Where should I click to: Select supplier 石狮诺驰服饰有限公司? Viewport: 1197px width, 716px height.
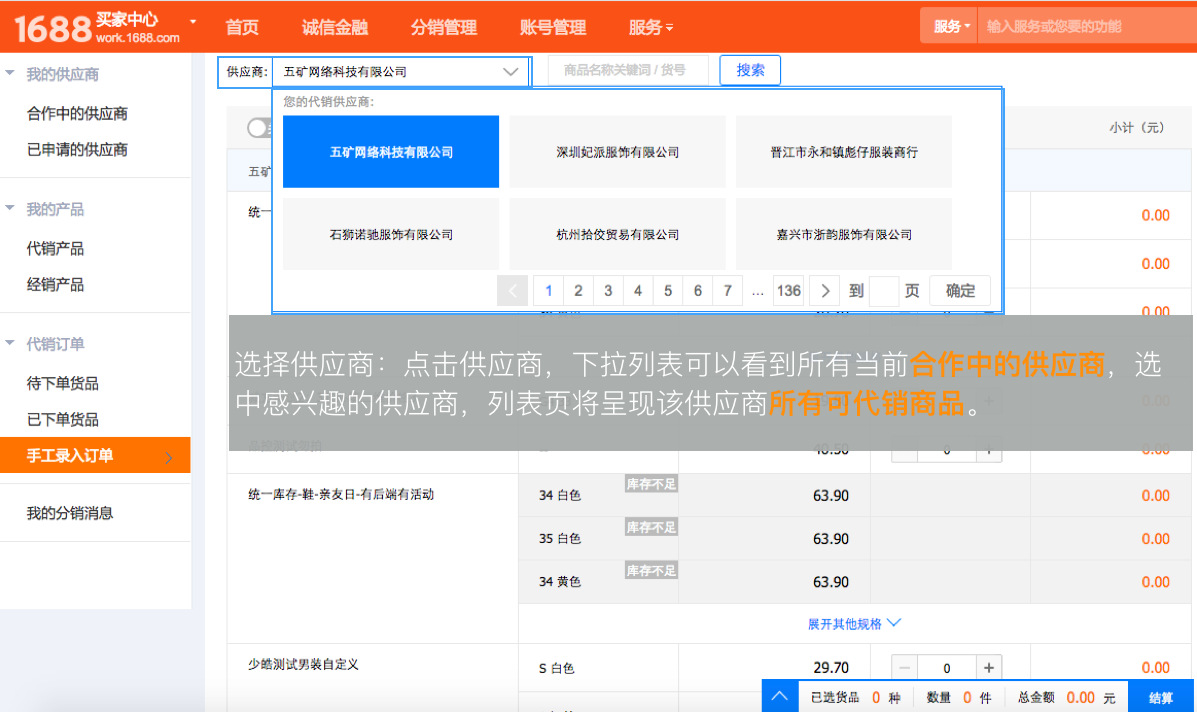(391, 234)
